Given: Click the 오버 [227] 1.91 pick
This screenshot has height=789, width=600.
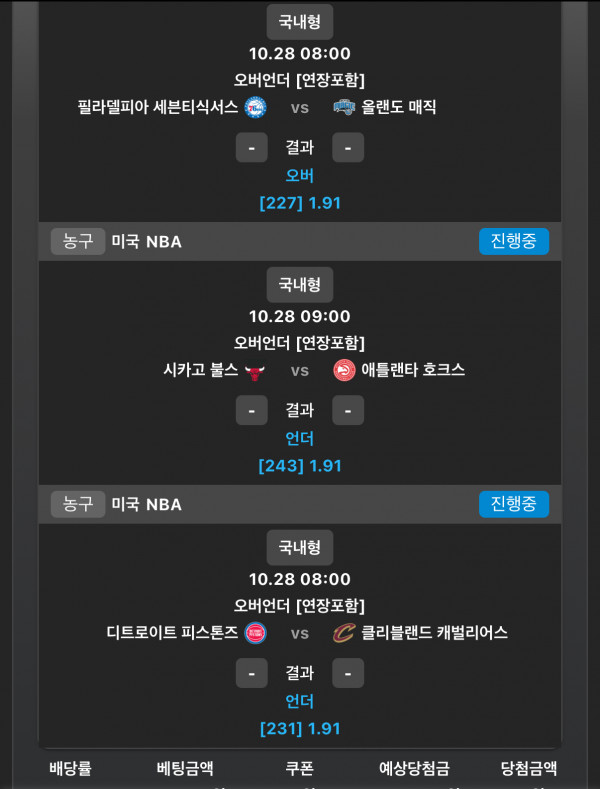Looking at the screenshot, I should point(300,190).
